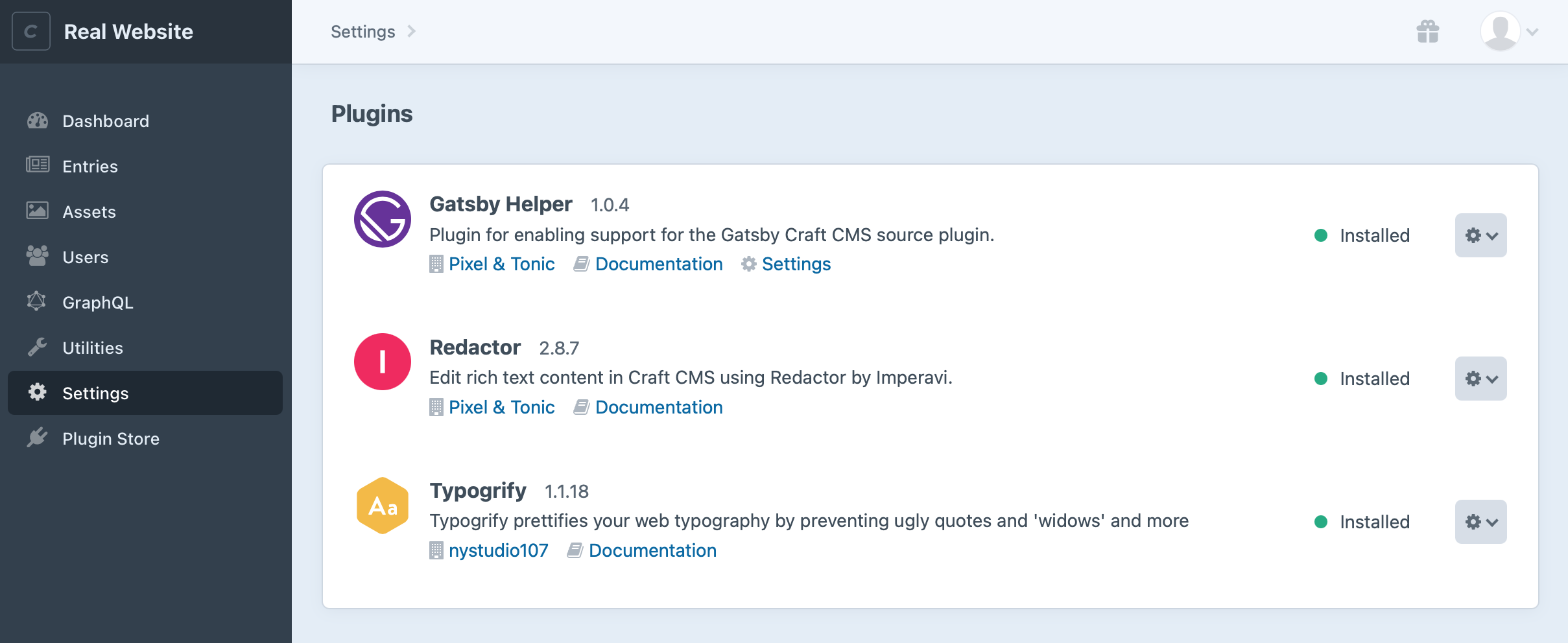Click the Real Website site logo
The height and width of the screenshot is (643, 1568).
[x=30, y=31]
